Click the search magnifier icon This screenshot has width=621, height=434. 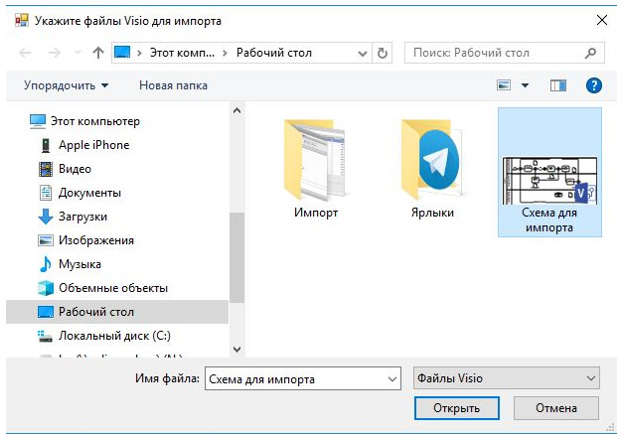(592, 53)
